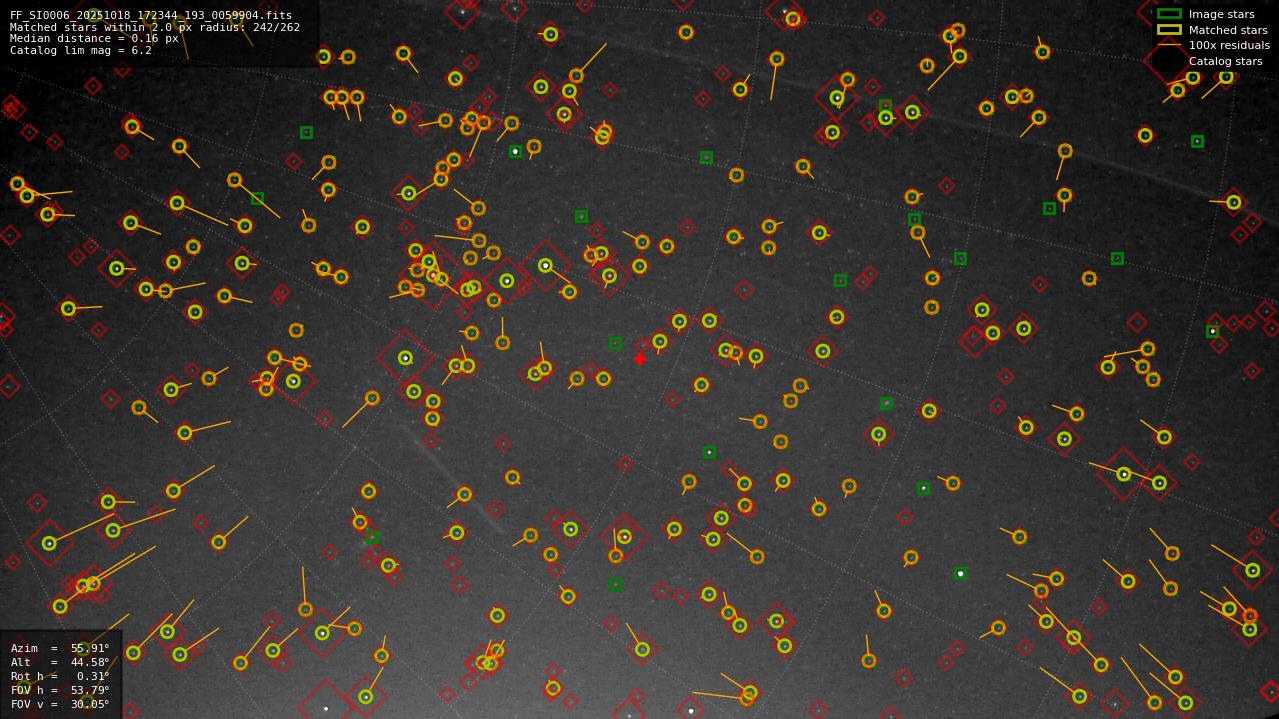1279x719 pixels.
Task: Click the 'Alt = 44.58°' value
Action: (60, 662)
